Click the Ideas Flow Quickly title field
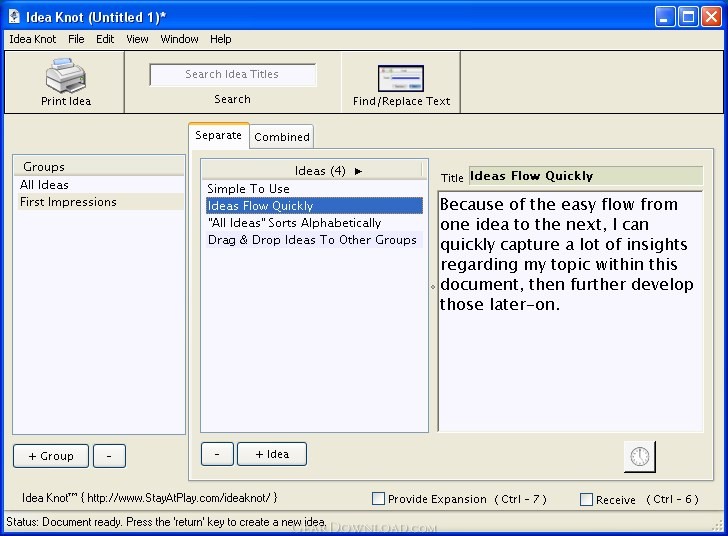The height and width of the screenshot is (536, 728). [584, 176]
